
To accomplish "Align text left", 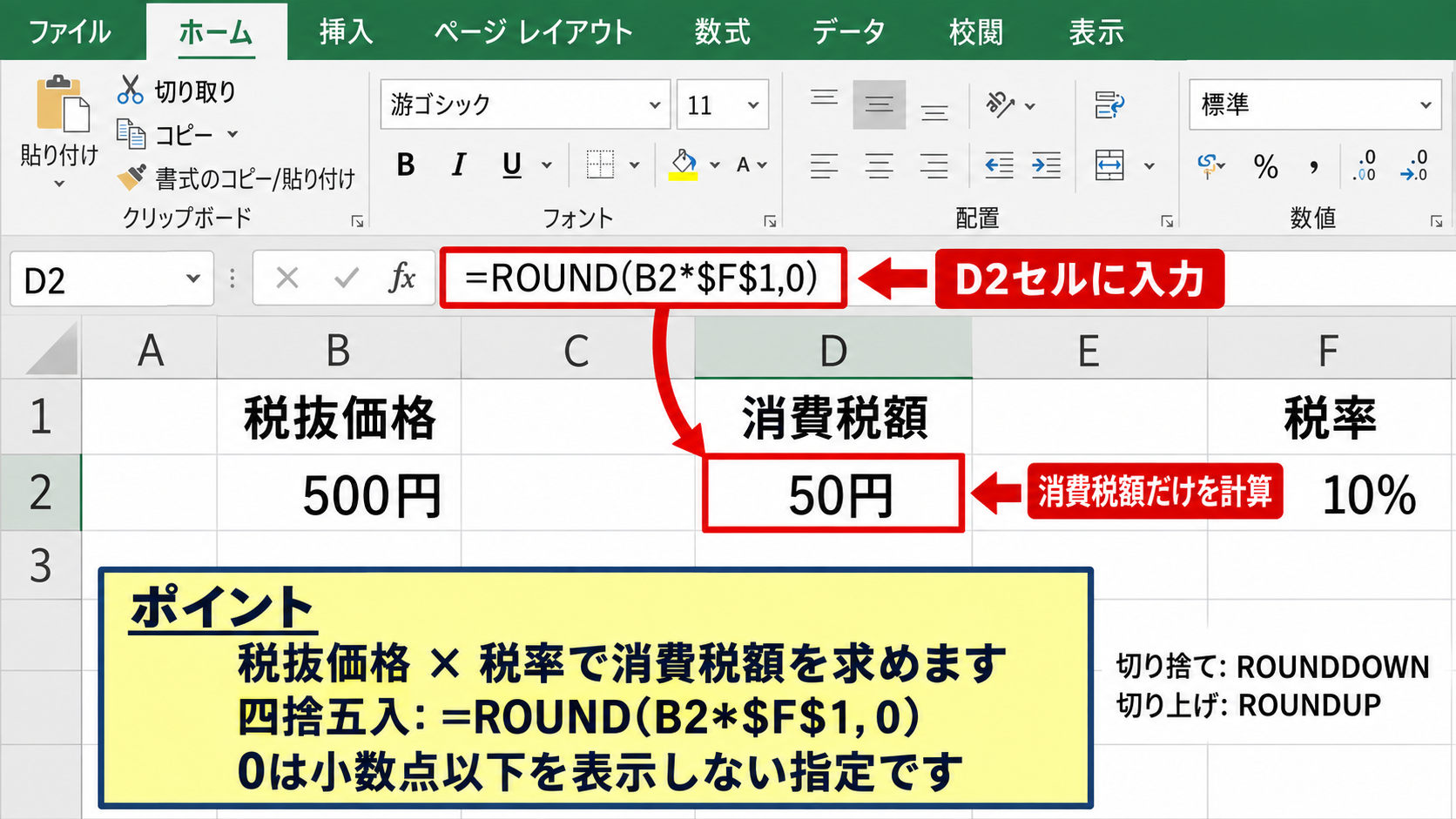I will 824,164.
